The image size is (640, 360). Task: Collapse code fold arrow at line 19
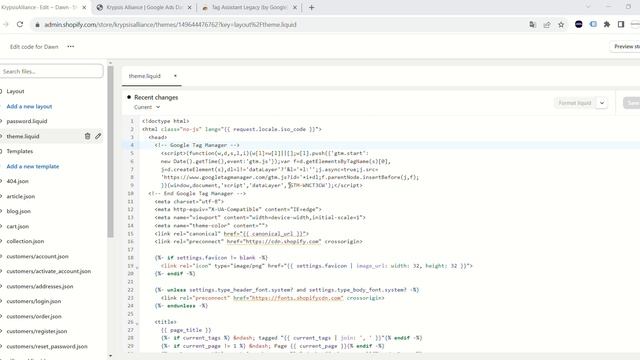tap(137, 268)
